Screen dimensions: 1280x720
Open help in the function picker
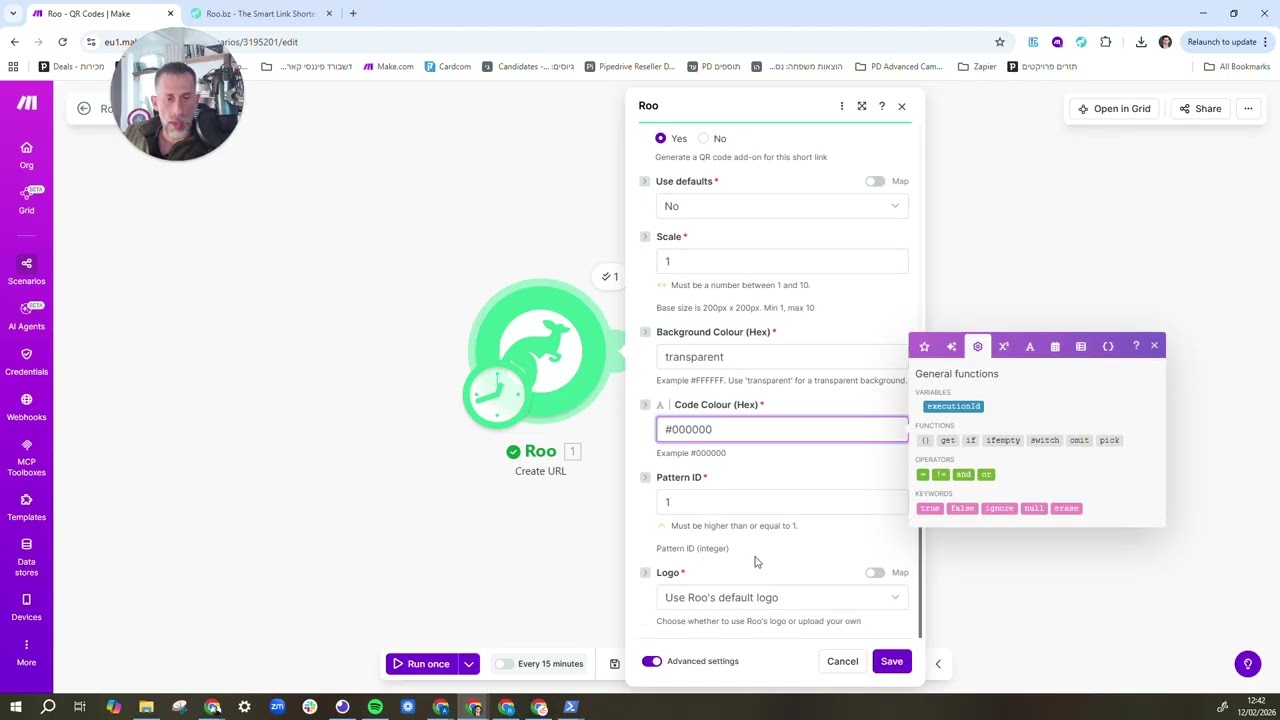pos(1136,346)
